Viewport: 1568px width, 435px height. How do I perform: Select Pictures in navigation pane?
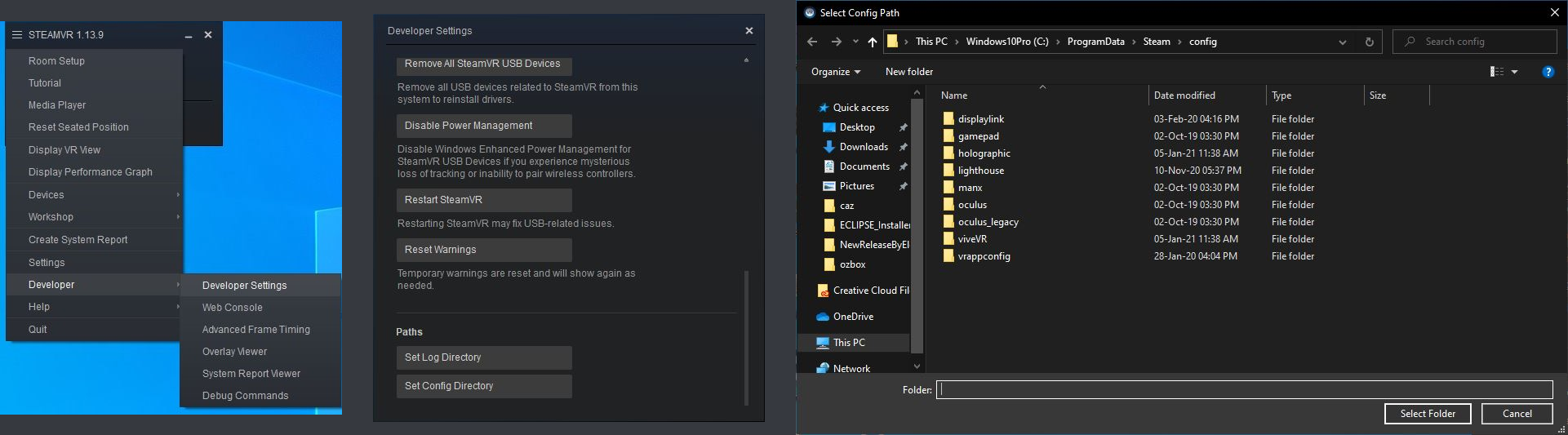coord(856,186)
